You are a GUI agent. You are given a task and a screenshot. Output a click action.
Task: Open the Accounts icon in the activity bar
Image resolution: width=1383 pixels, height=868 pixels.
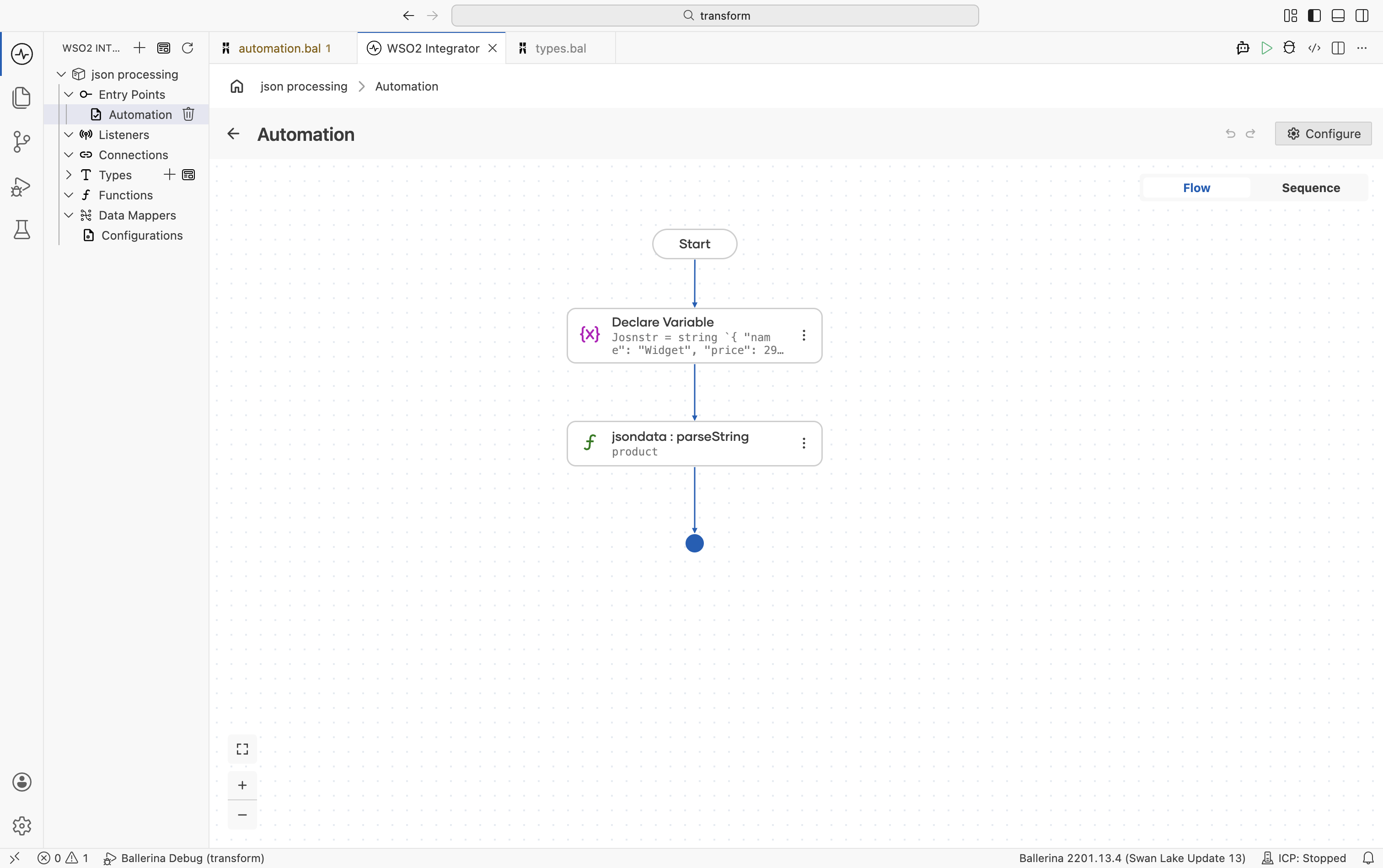pos(22,782)
